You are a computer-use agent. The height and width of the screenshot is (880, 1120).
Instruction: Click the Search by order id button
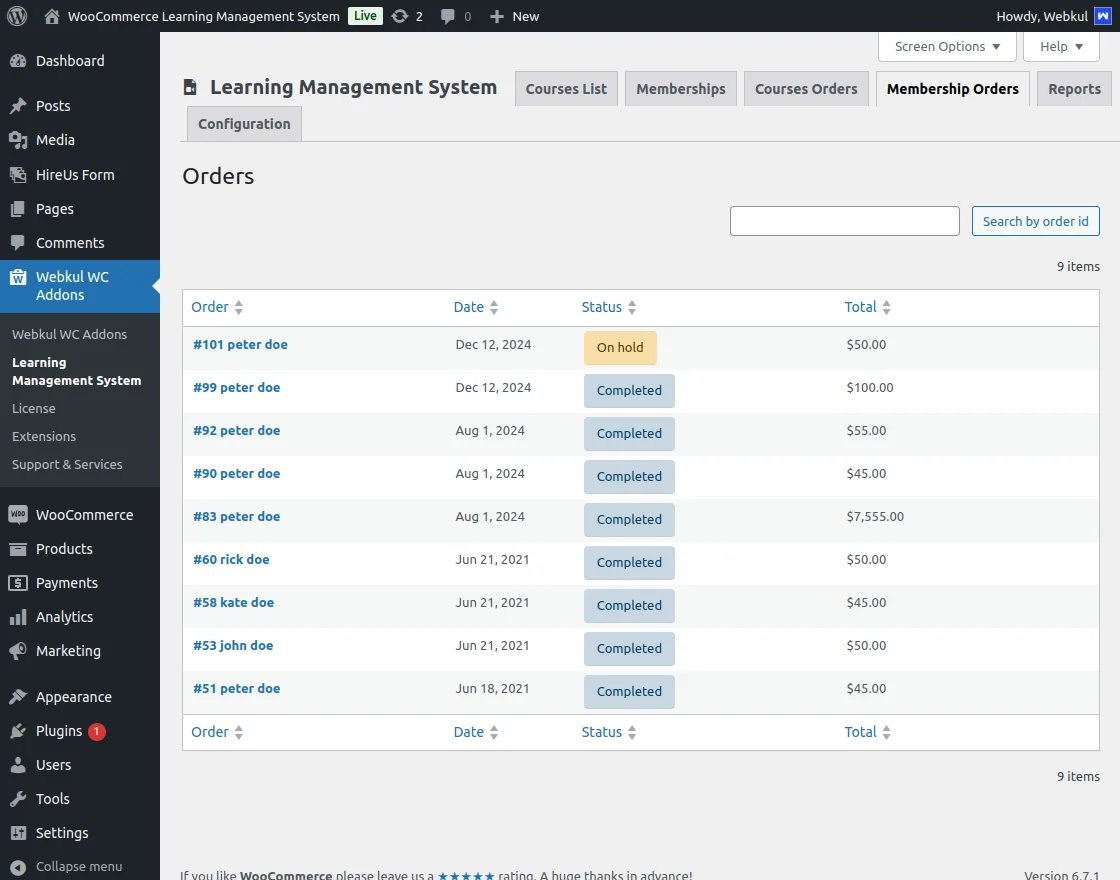[x=1035, y=221]
